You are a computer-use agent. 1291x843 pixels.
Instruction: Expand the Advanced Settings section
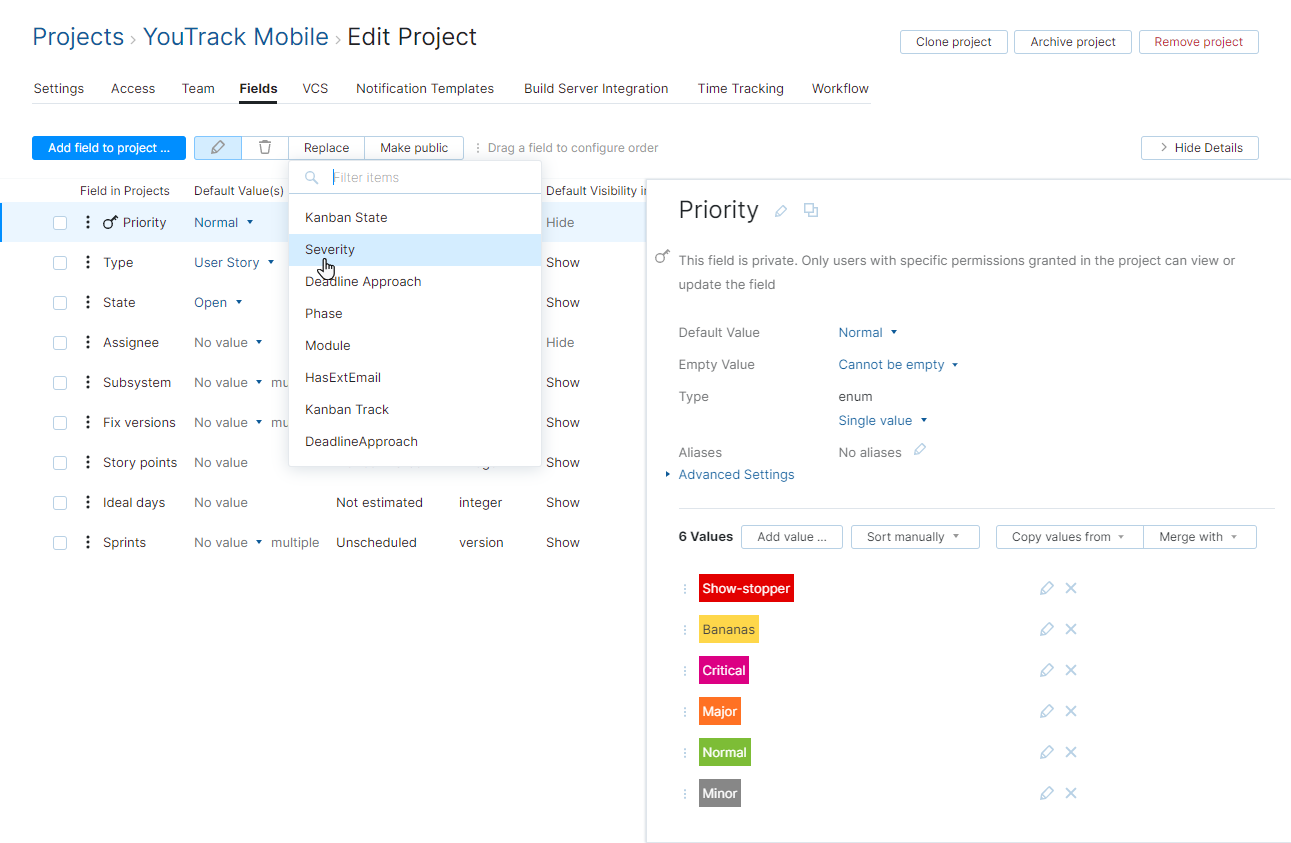point(737,474)
